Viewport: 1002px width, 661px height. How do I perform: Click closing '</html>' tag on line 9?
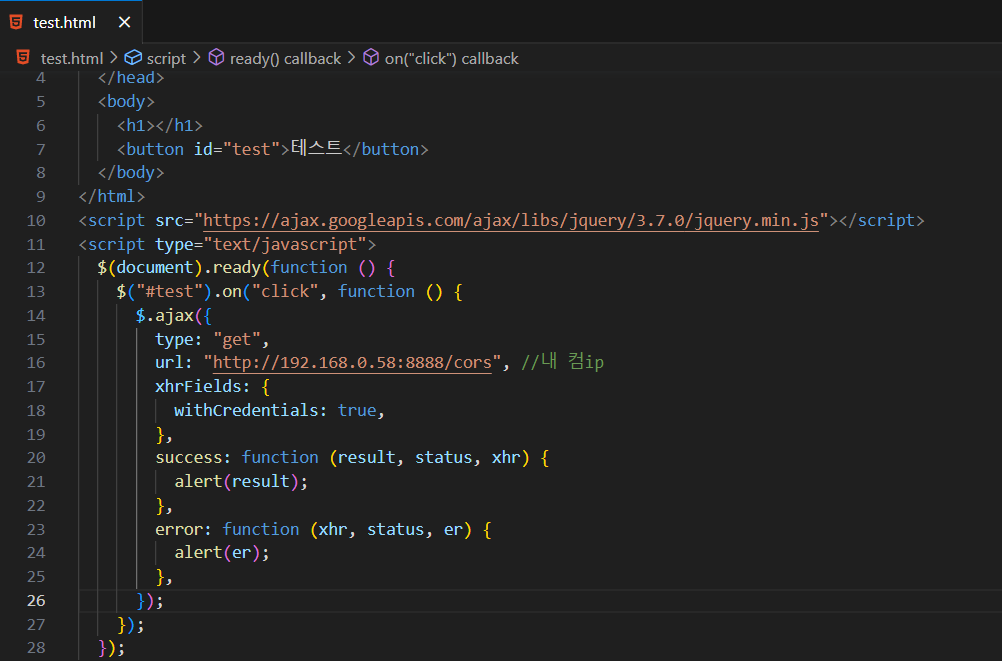pyautogui.click(x=112, y=196)
